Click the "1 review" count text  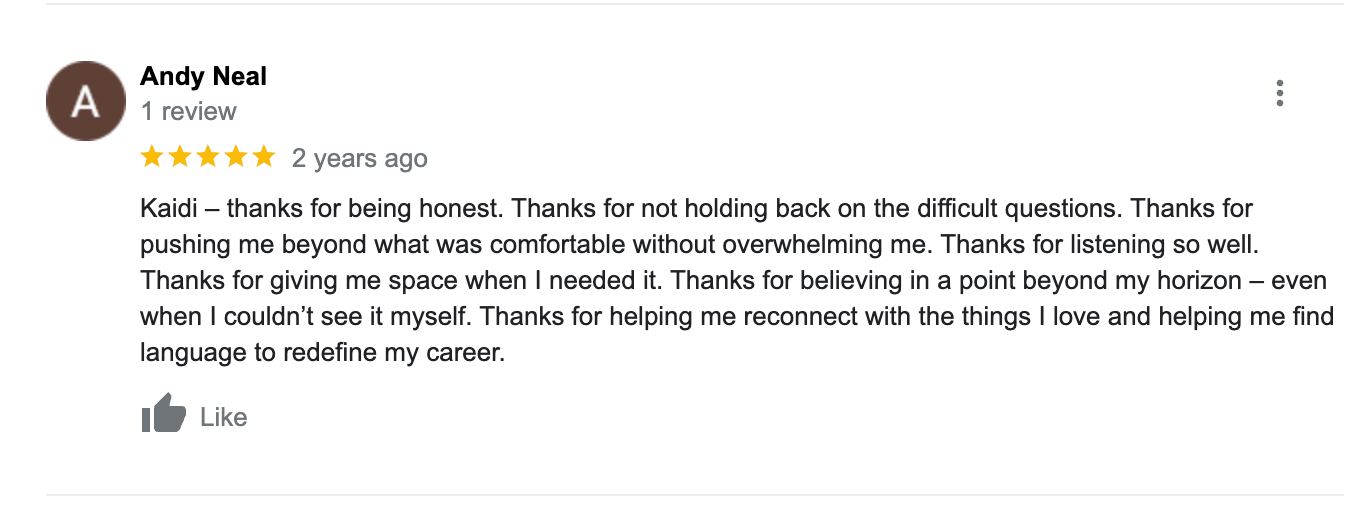189,111
